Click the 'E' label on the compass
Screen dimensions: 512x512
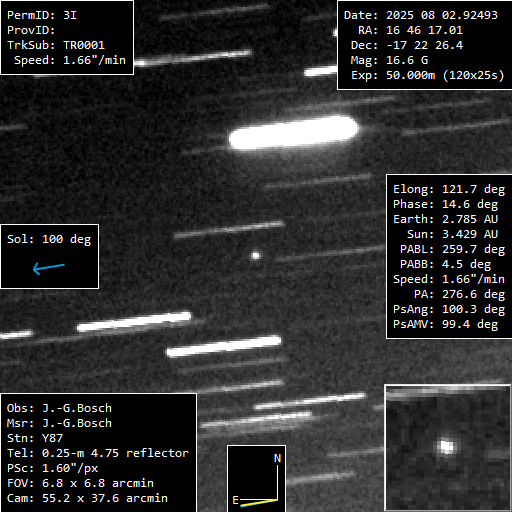[x=235, y=500]
